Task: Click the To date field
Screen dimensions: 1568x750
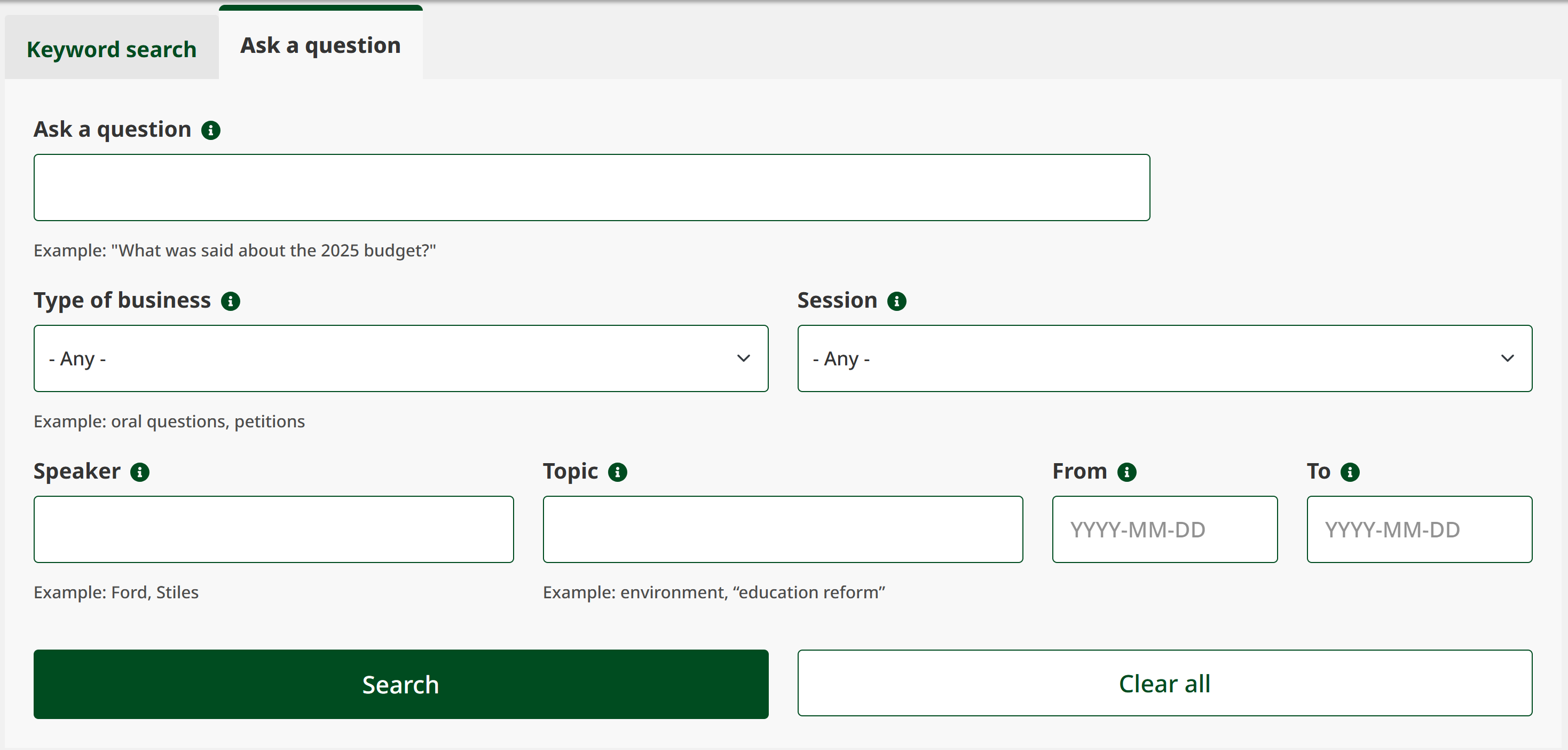Action: pos(1419,529)
